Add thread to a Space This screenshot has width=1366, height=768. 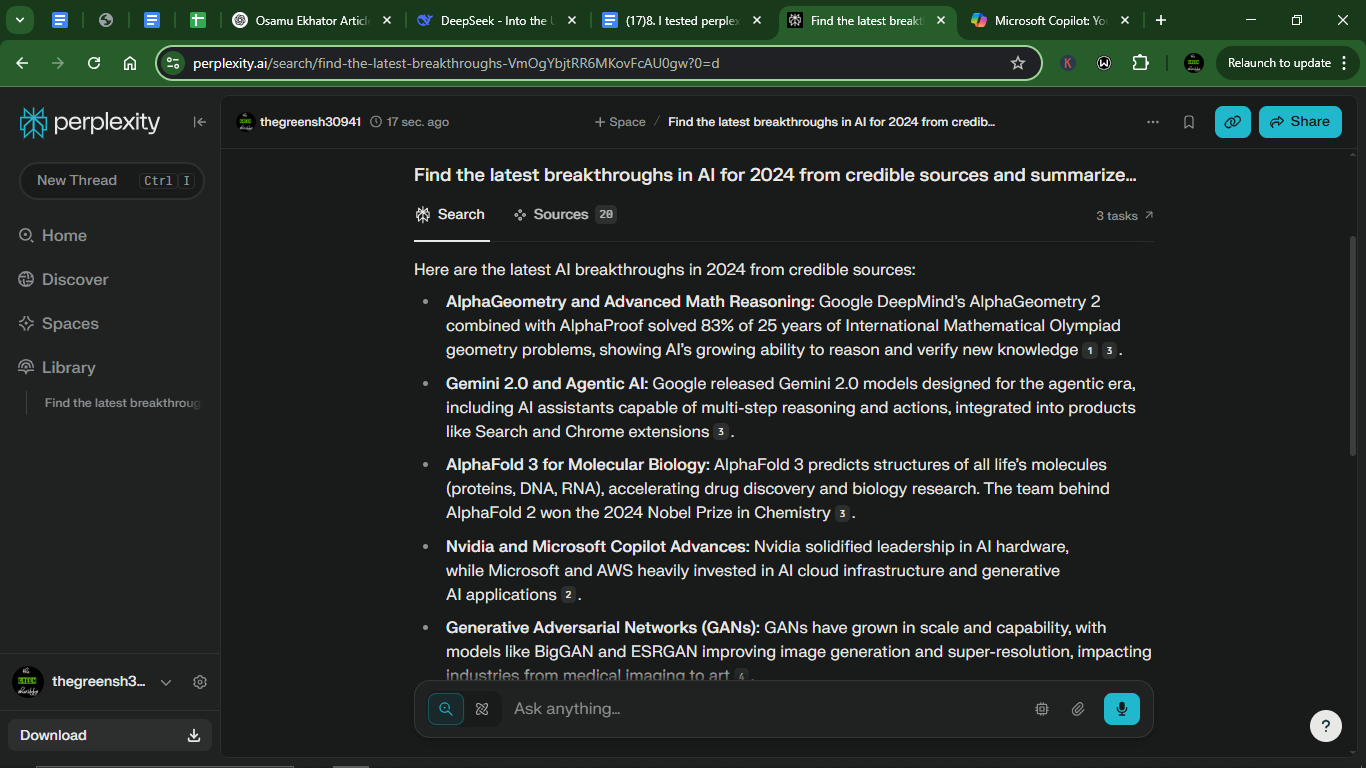[x=620, y=122]
